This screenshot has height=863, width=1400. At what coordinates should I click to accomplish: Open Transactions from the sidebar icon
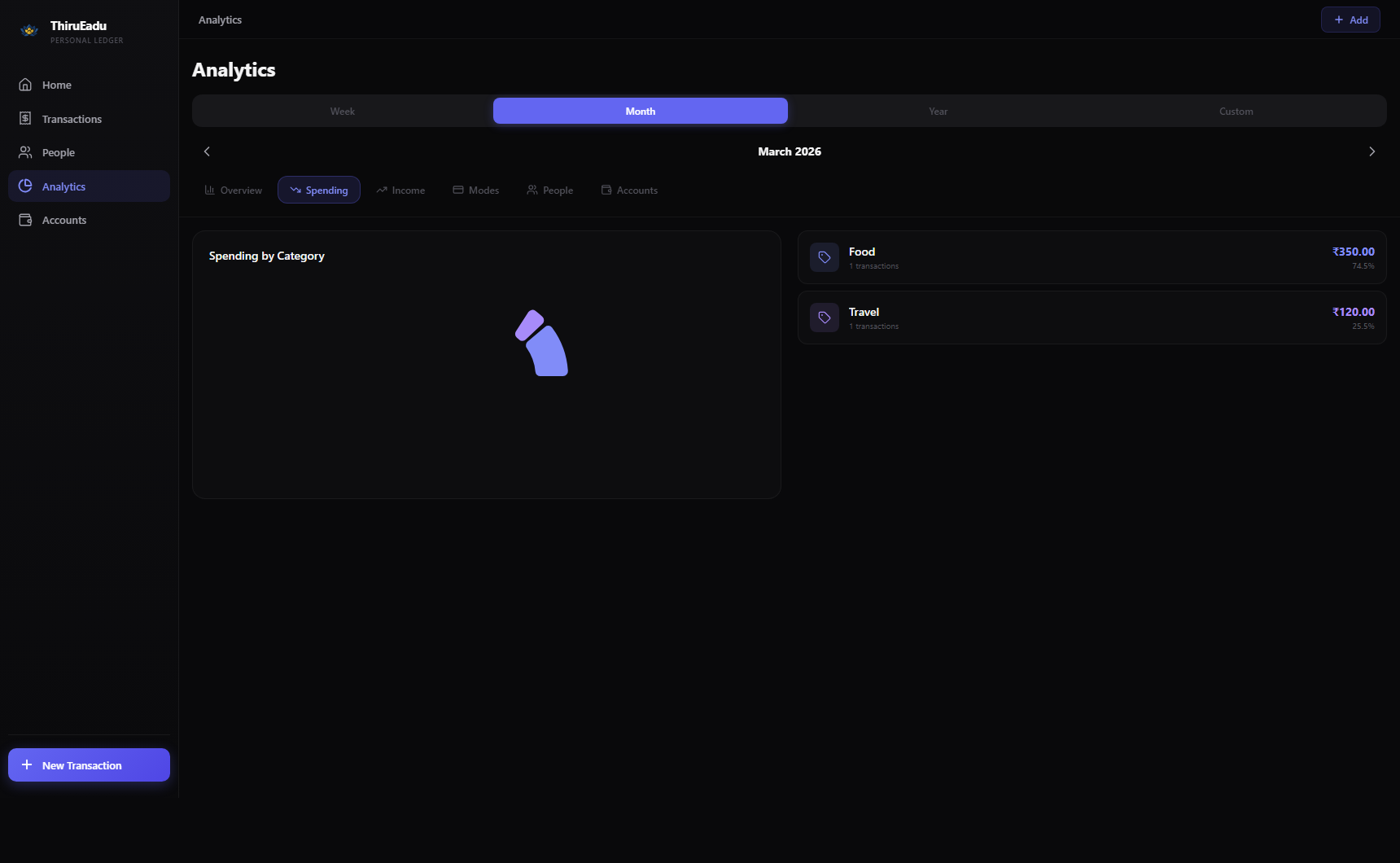(26, 118)
